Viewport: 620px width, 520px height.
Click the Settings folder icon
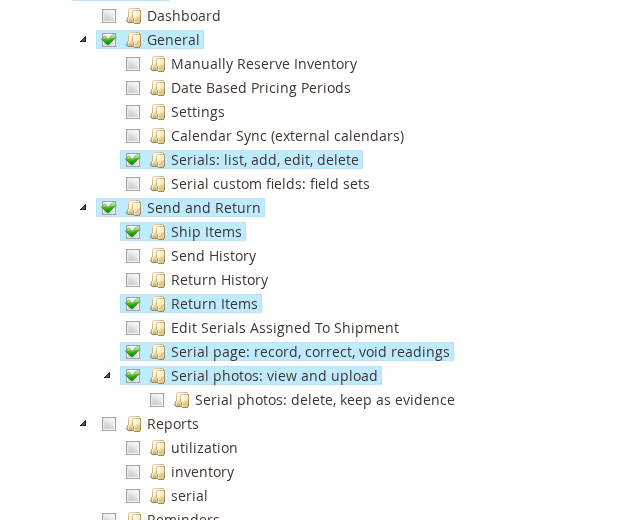point(158,112)
